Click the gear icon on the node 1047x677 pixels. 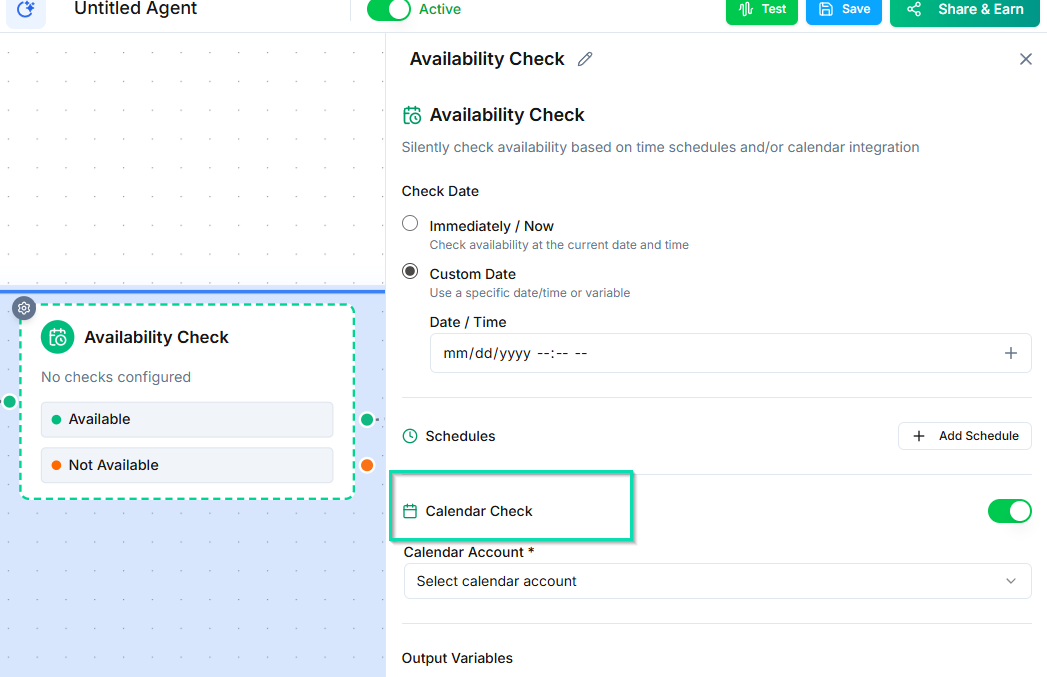tap(25, 308)
